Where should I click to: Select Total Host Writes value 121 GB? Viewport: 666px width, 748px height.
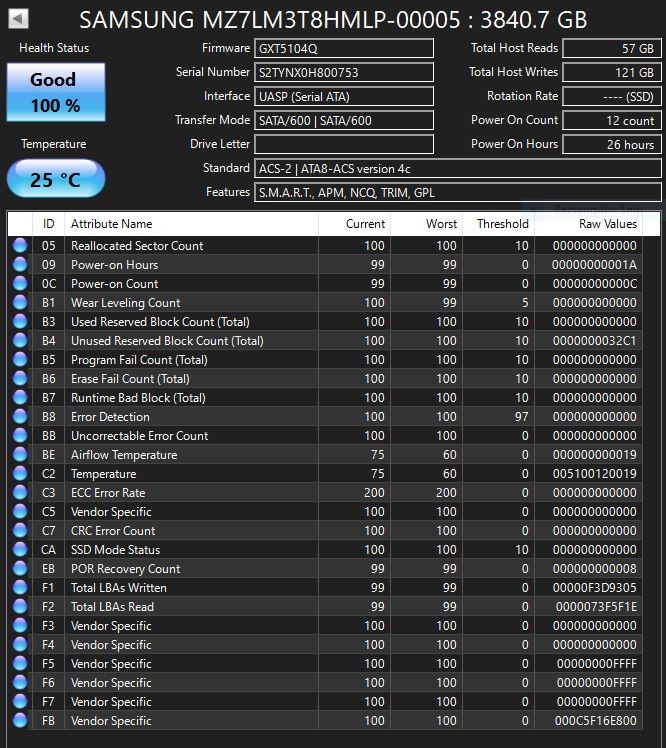tap(612, 73)
